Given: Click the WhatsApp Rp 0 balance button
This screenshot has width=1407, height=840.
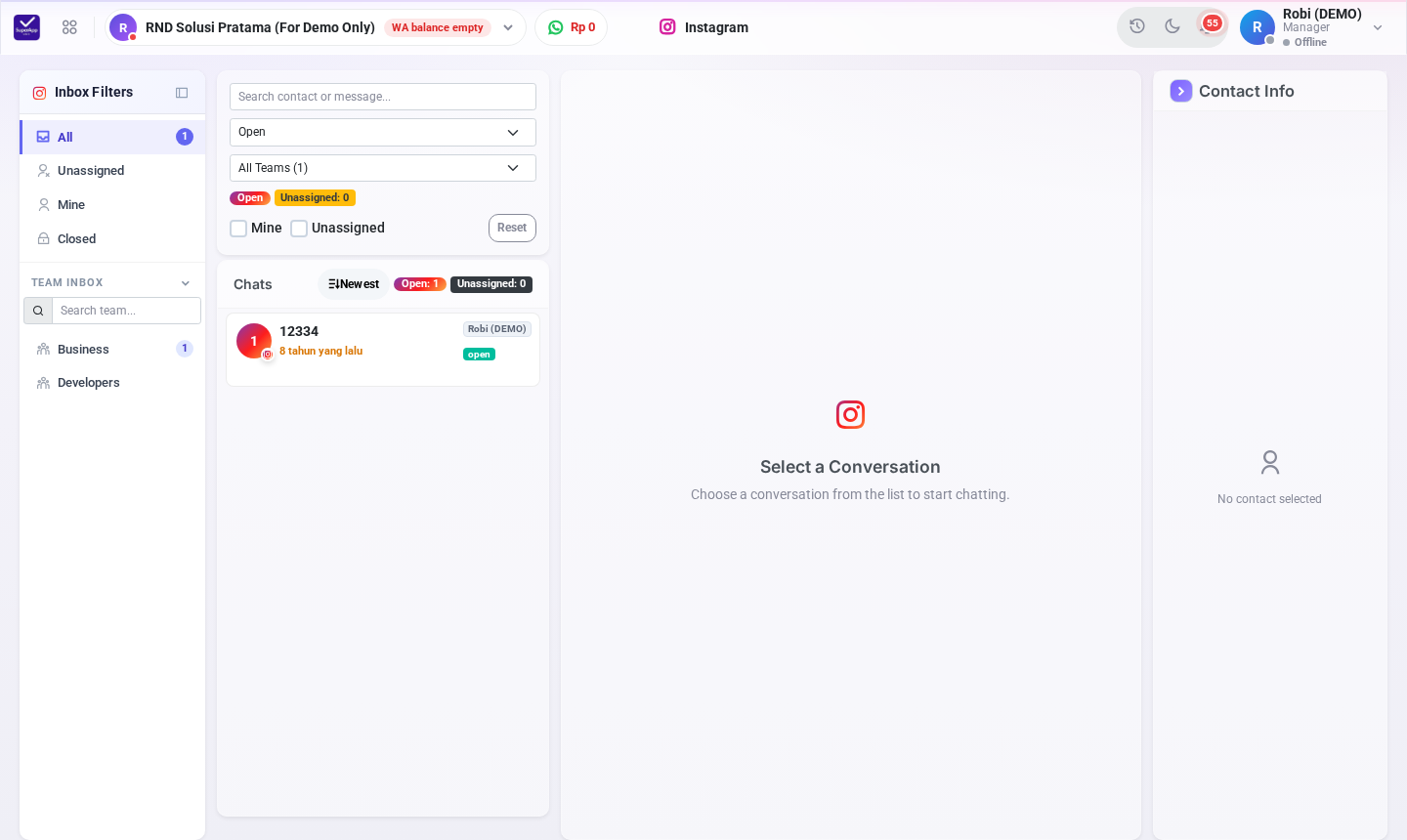Looking at the screenshot, I should [x=572, y=27].
